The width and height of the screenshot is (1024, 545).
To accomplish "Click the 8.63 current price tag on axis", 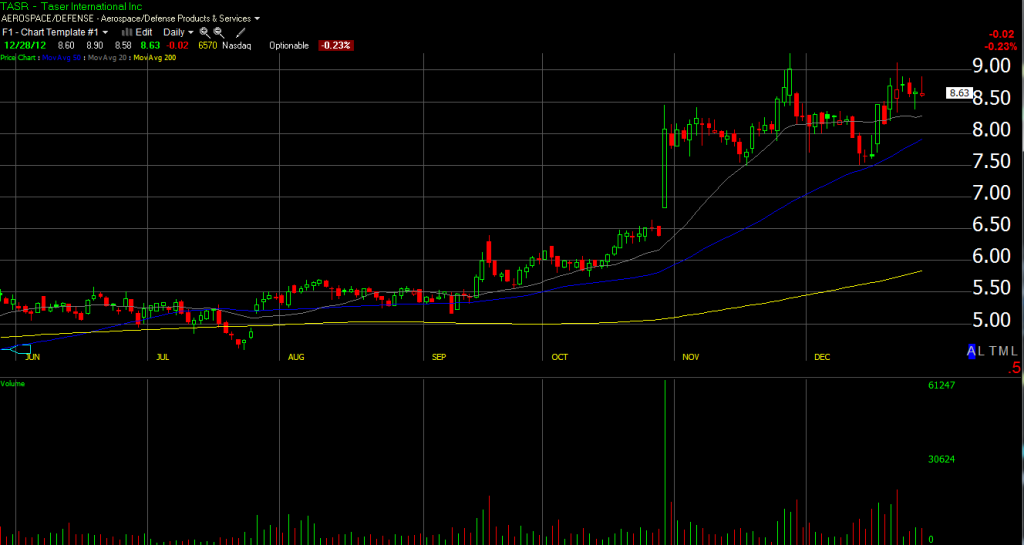I will pos(959,93).
